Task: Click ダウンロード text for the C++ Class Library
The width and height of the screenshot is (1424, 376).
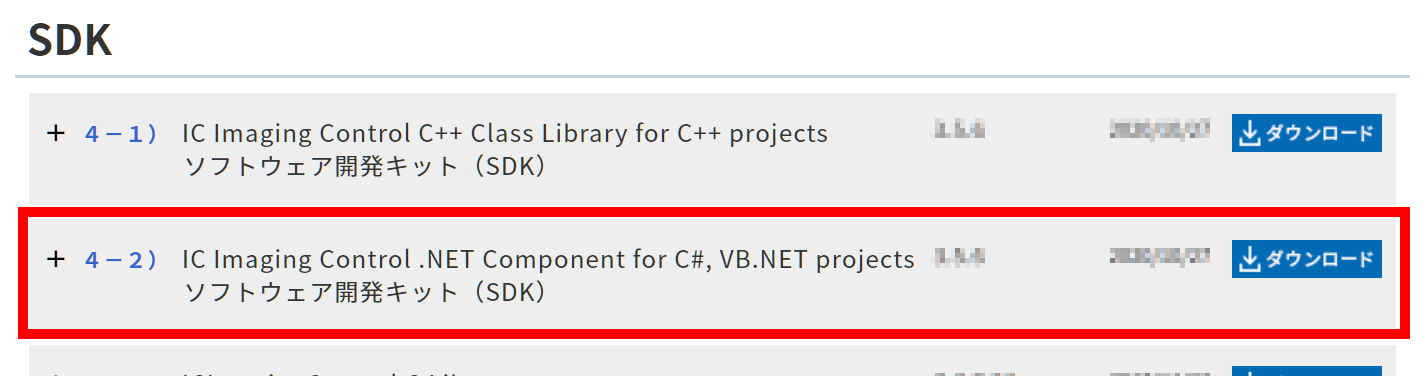Action: click(x=1319, y=134)
